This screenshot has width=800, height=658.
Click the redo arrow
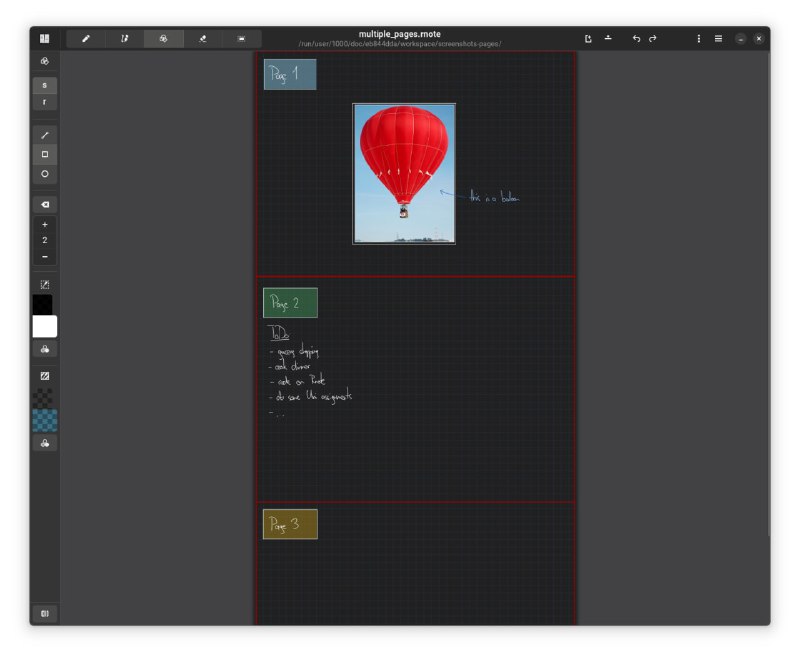tap(653, 39)
